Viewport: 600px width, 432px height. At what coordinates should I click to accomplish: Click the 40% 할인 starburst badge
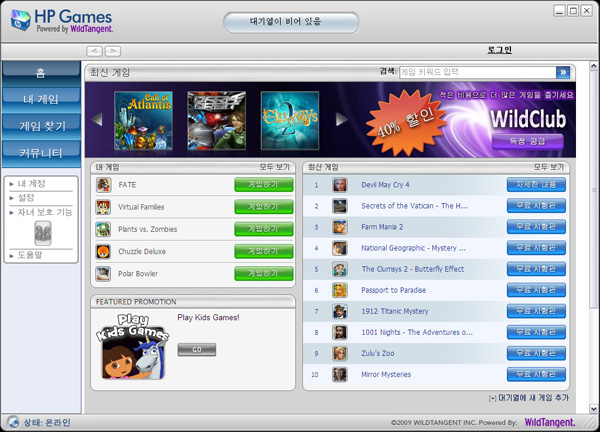[x=406, y=123]
